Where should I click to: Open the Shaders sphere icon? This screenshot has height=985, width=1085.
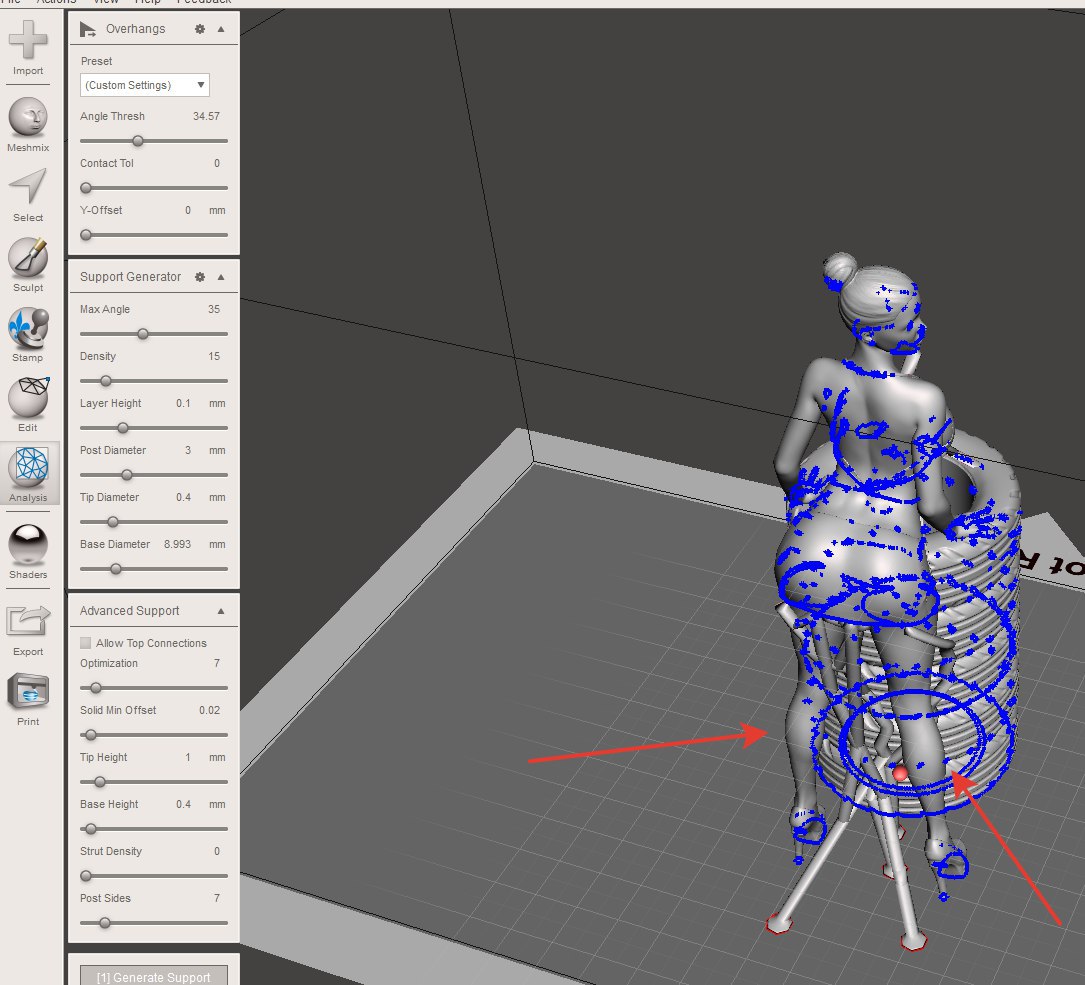28,545
